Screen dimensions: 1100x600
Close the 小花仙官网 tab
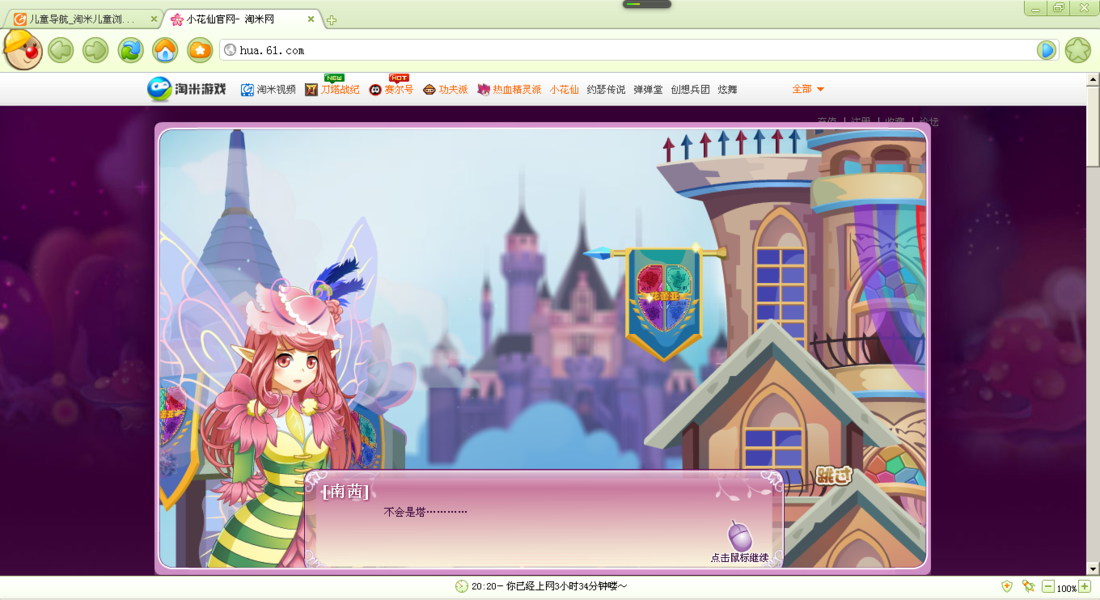[x=311, y=20]
